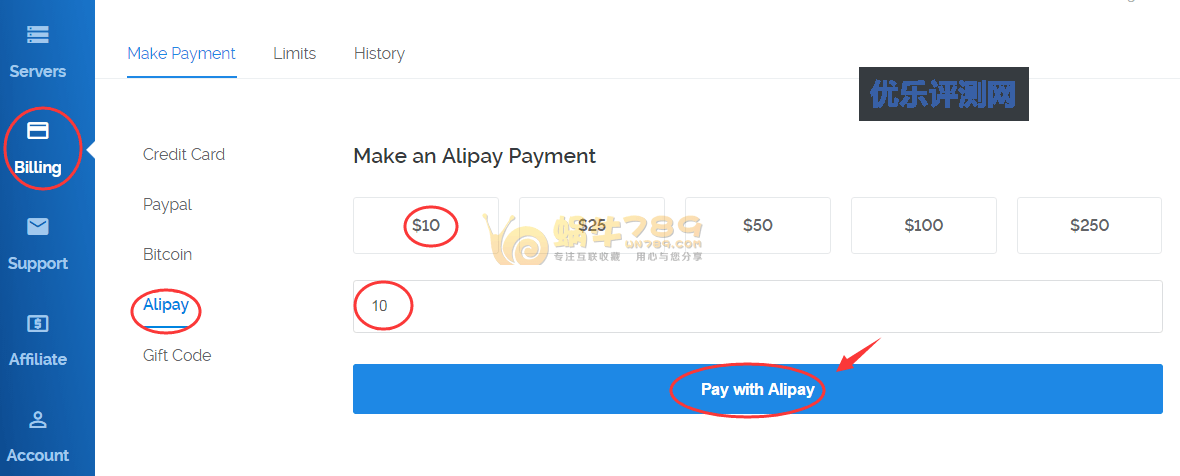This screenshot has height=476, width=1180.
Task: View the History tab
Action: [379, 54]
